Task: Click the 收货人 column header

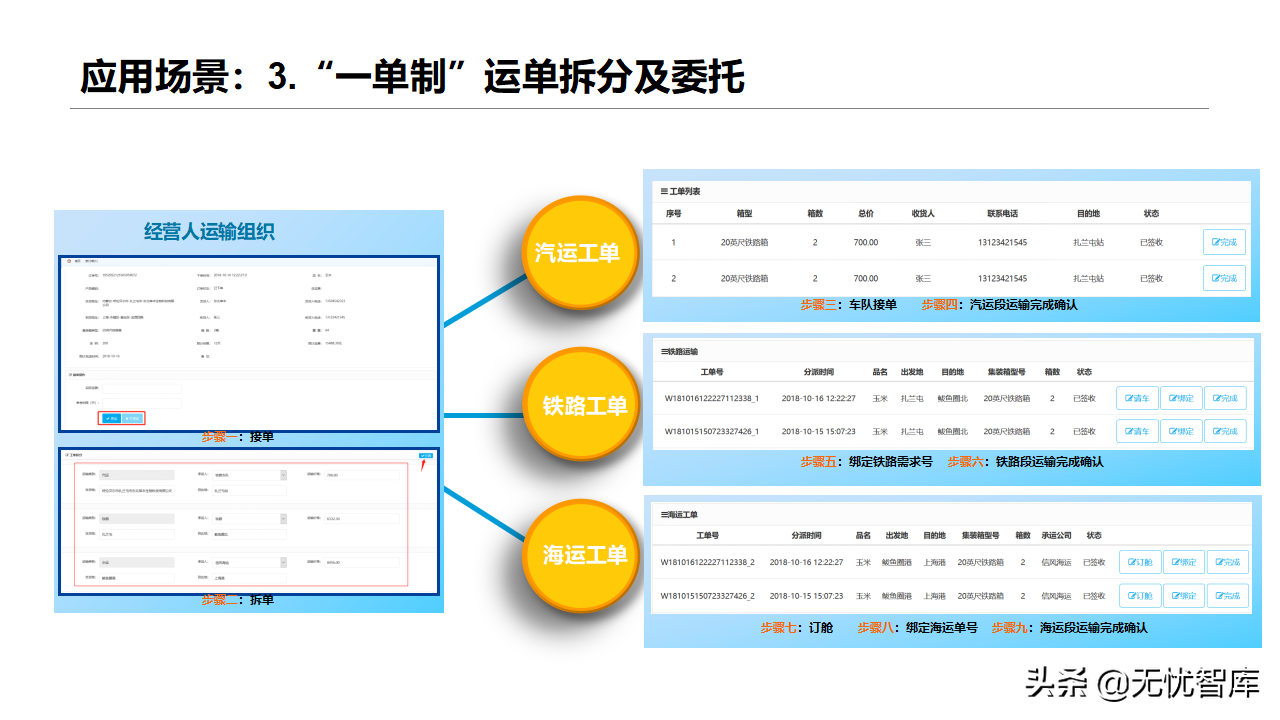Action: 923,213
